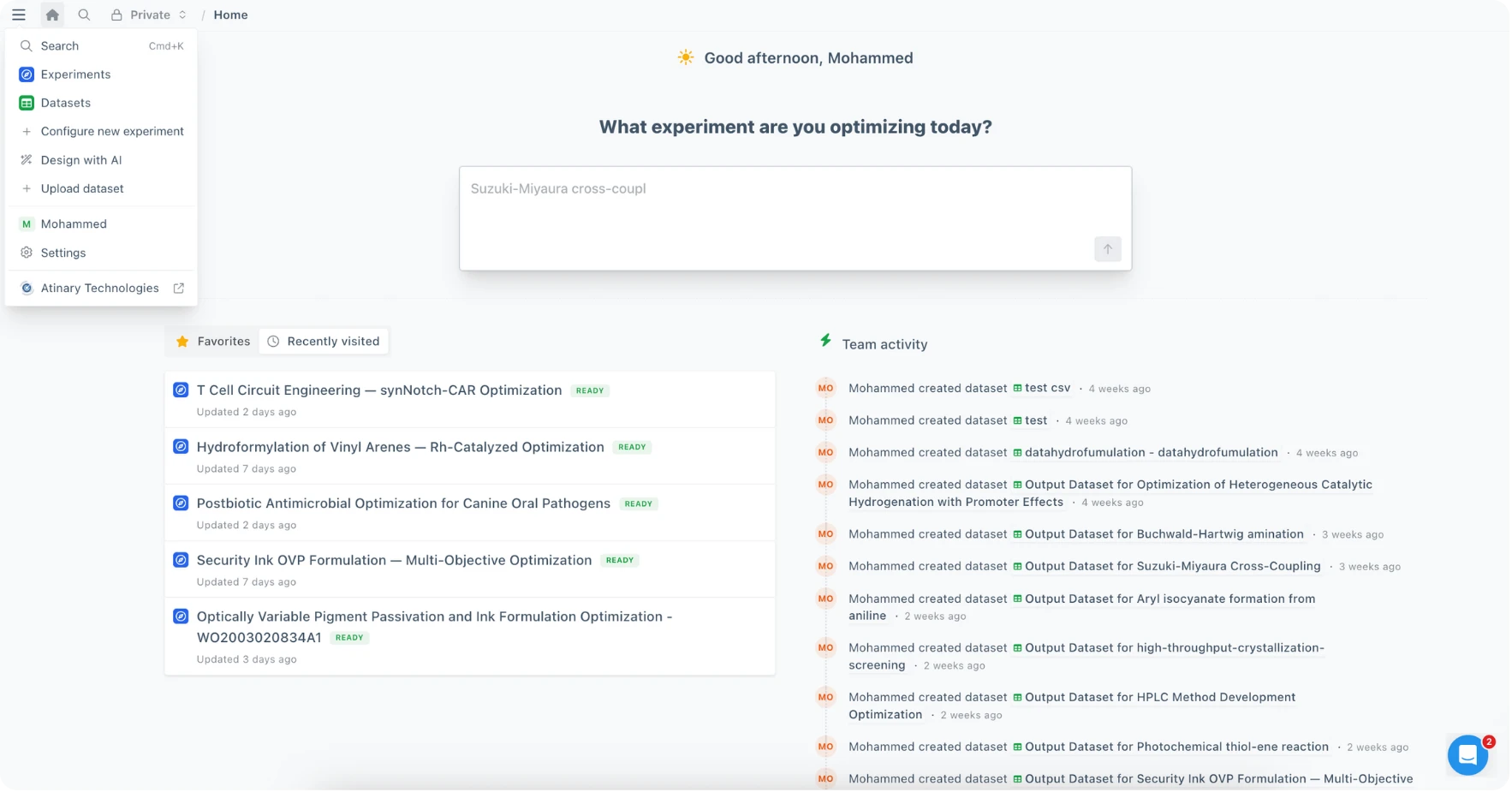Click the external link icon beside Atinary Technologies
1512x792 pixels.
[179, 289]
